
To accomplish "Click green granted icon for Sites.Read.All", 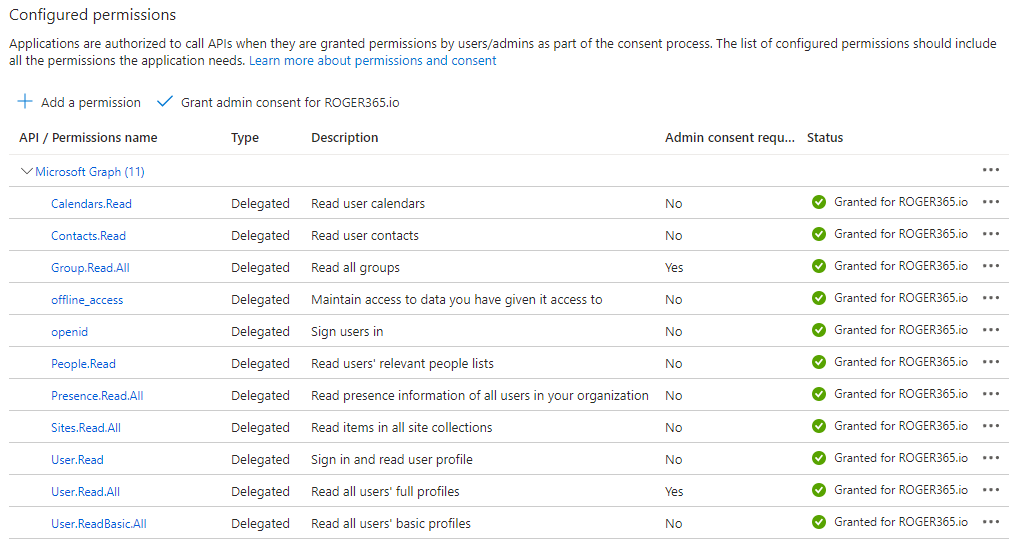I will (x=819, y=426).
